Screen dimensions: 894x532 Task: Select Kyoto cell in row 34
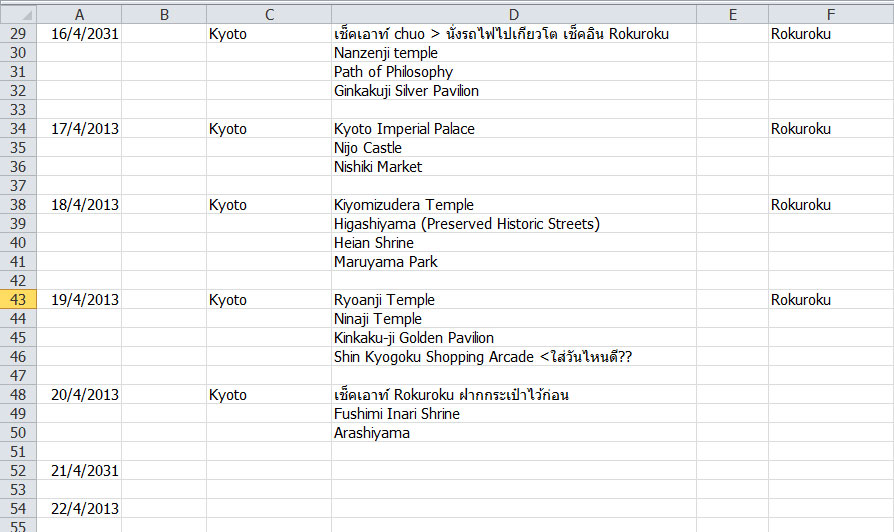coord(269,128)
